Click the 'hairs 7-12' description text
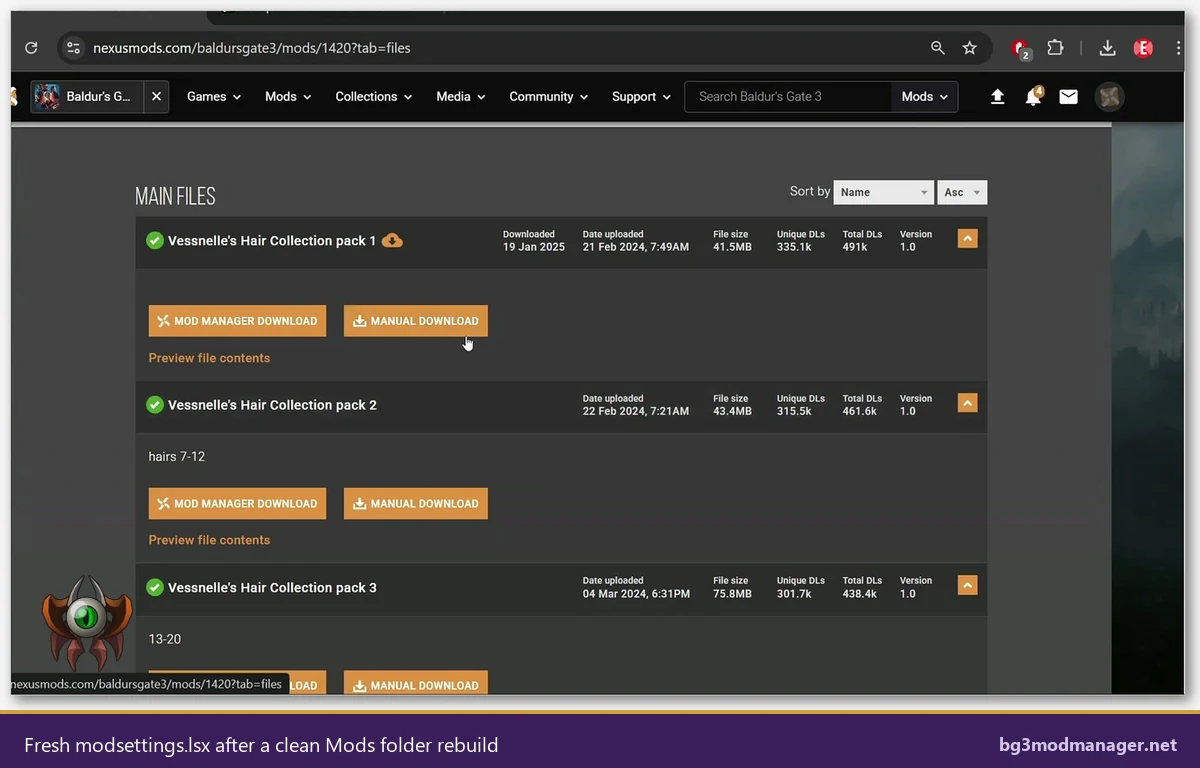 [x=176, y=457]
